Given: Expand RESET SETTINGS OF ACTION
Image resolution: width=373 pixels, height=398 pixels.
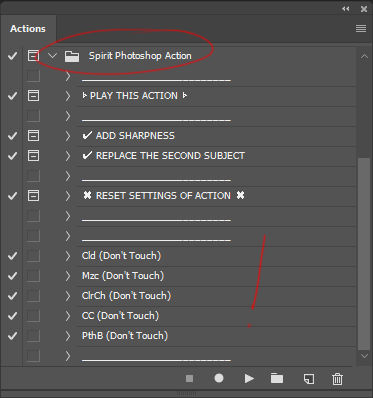Looking at the screenshot, I should click(68, 196).
